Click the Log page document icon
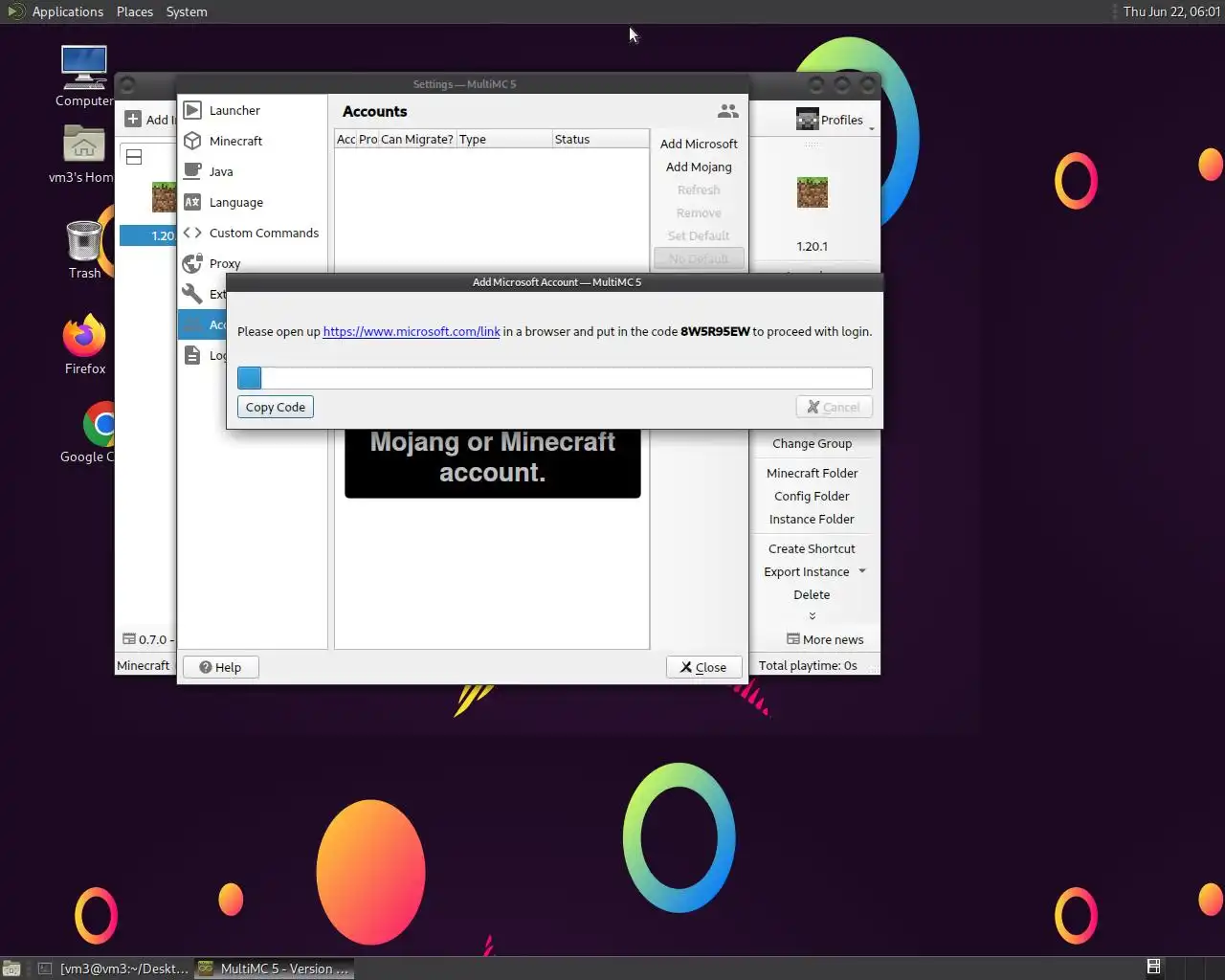This screenshot has width=1225, height=980. point(192,355)
